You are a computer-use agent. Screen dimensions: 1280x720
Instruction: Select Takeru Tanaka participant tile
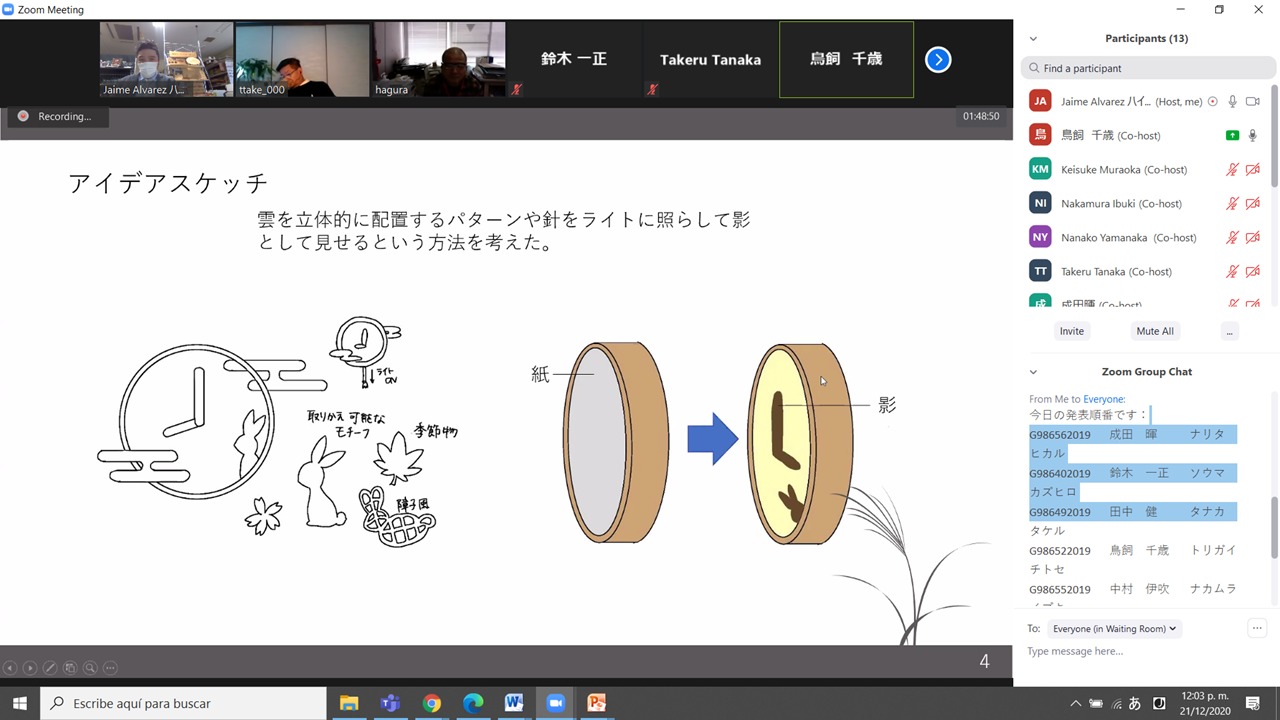(710, 60)
